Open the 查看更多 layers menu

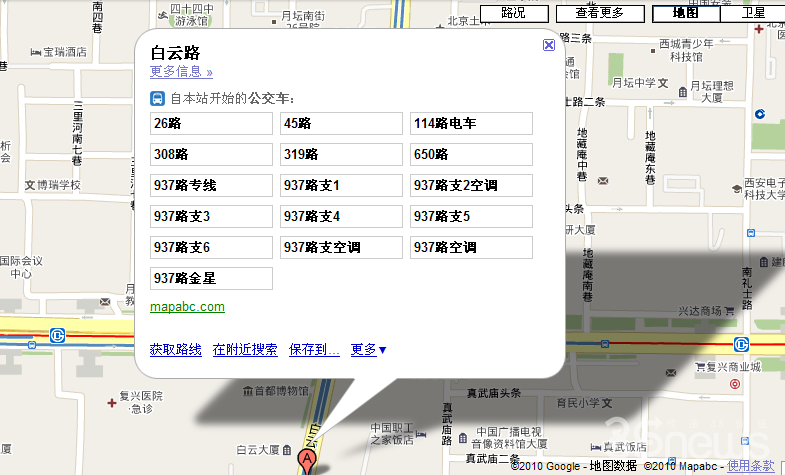599,13
